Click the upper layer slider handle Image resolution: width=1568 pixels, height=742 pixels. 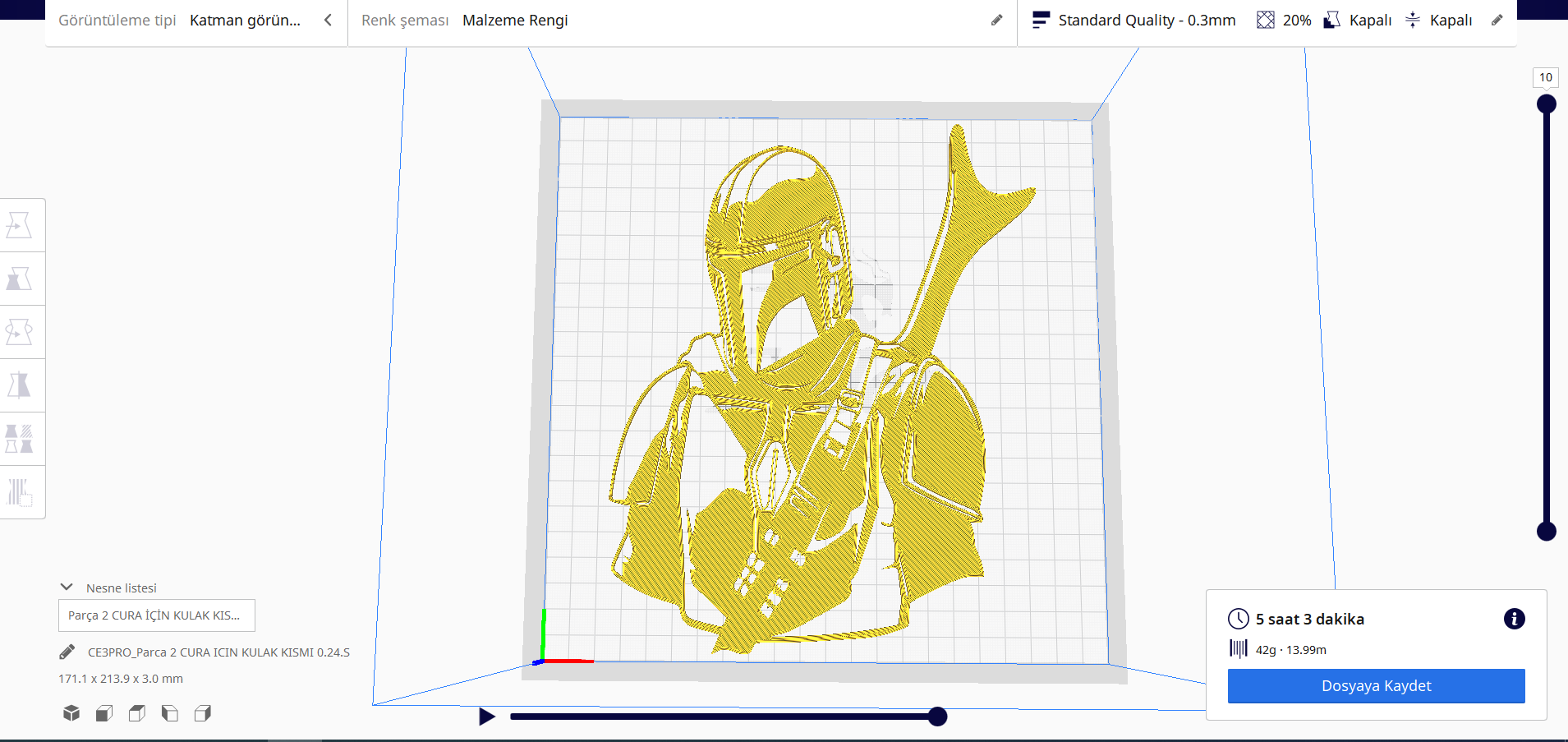[1547, 104]
